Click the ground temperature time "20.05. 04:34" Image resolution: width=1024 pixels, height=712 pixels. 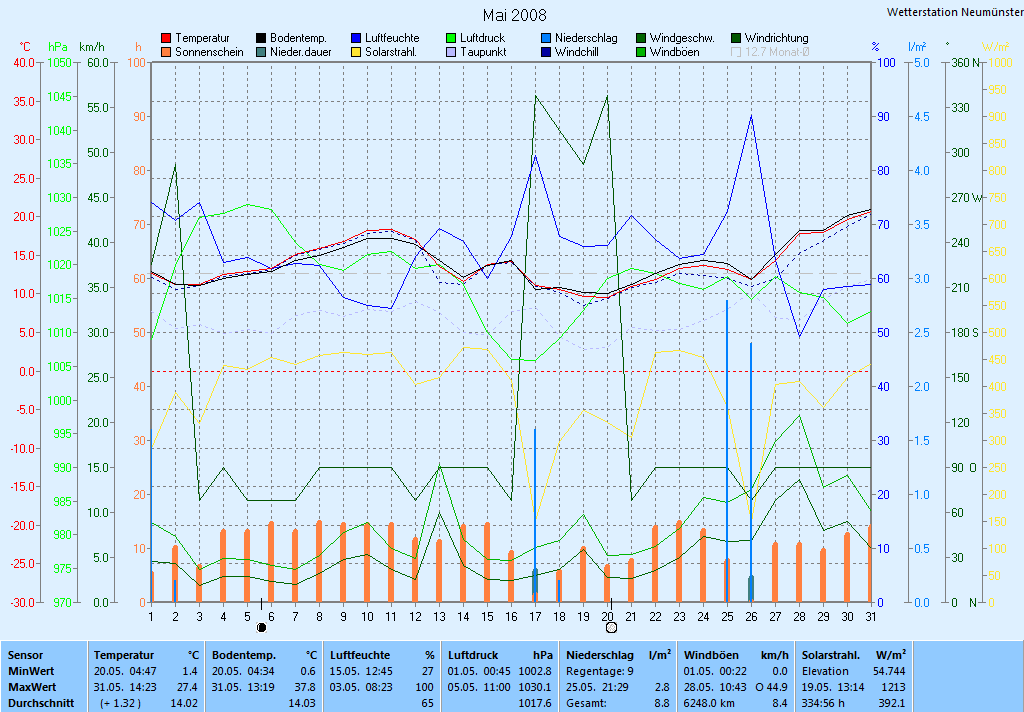243,672
